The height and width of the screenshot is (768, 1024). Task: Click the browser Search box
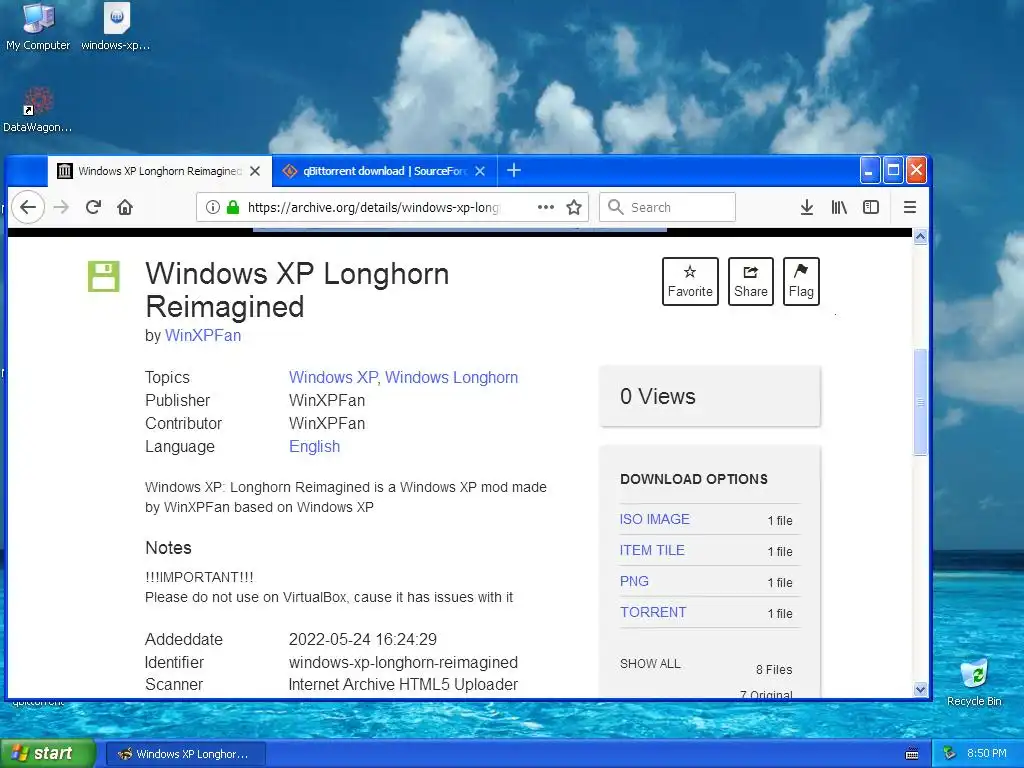click(667, 207)
